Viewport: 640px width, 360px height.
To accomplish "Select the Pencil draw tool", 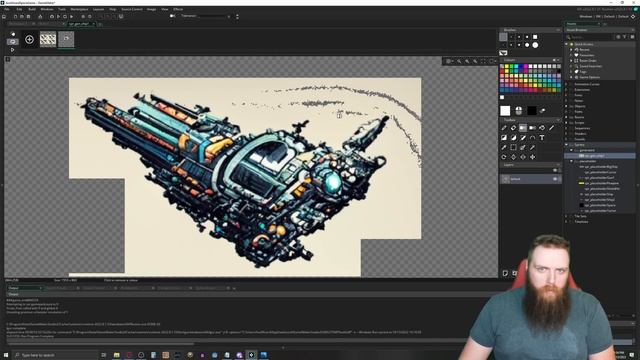I will (x=504, y=128).
